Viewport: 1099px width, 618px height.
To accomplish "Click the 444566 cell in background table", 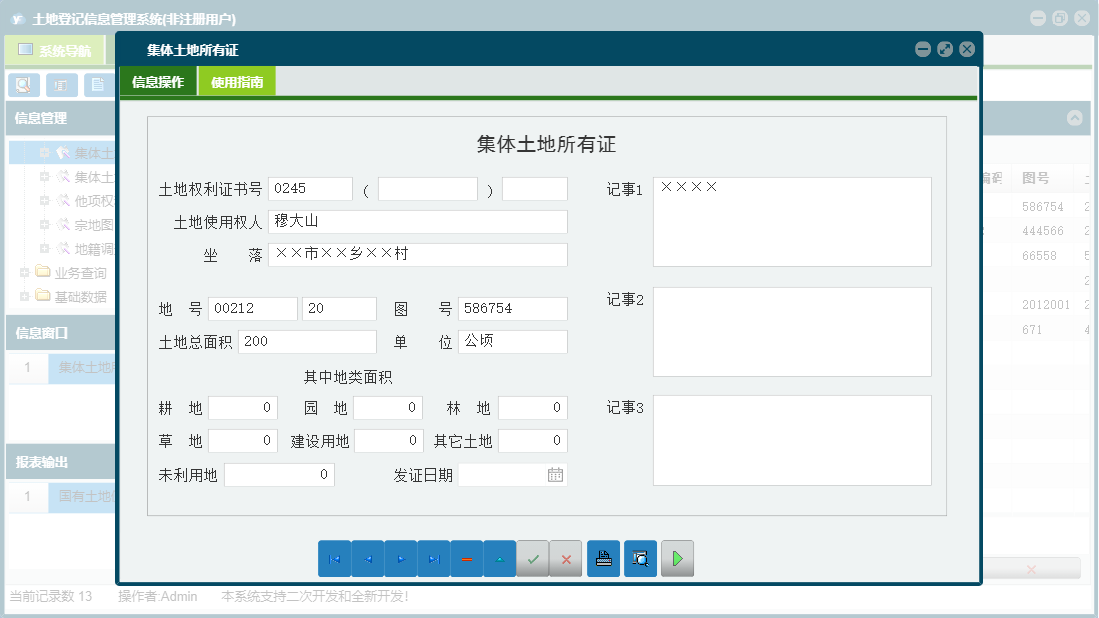I will tap(1042, 231).
